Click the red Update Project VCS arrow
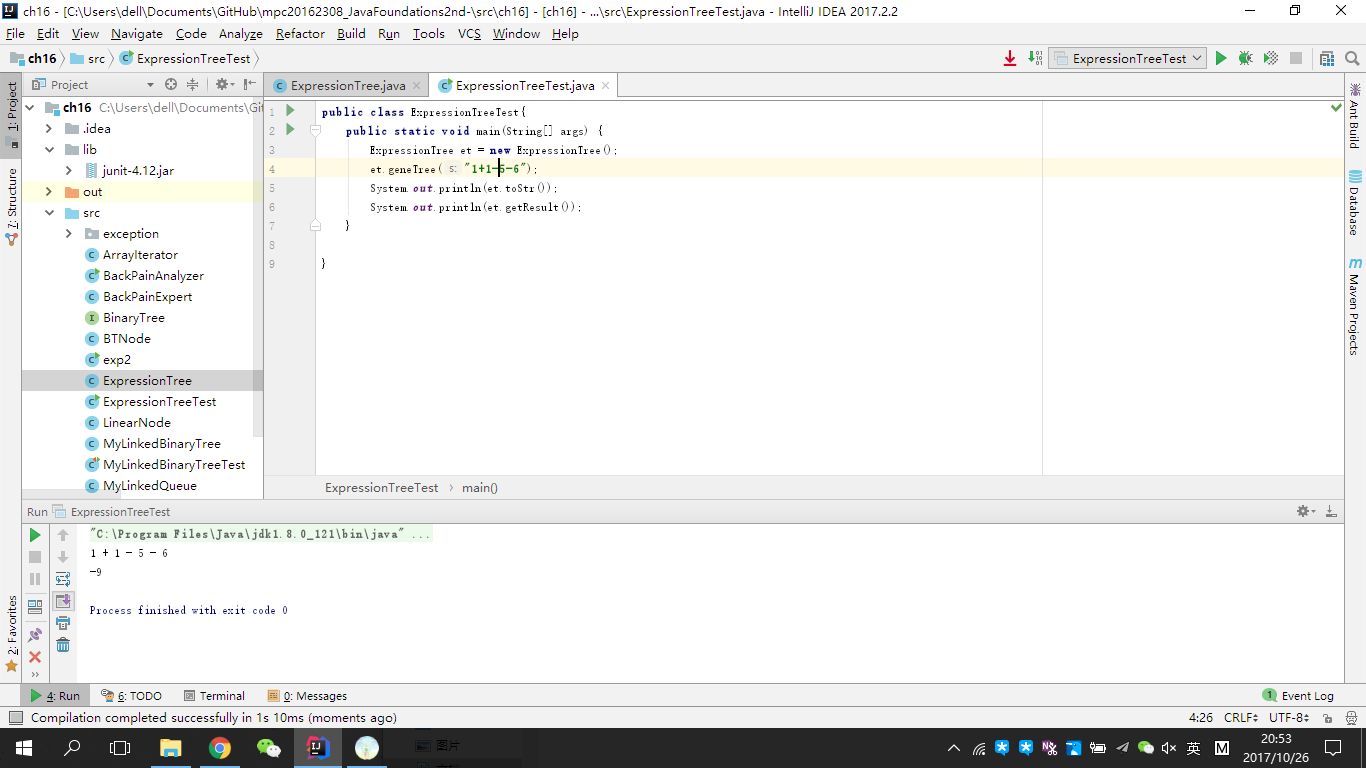 (1010, 58)
